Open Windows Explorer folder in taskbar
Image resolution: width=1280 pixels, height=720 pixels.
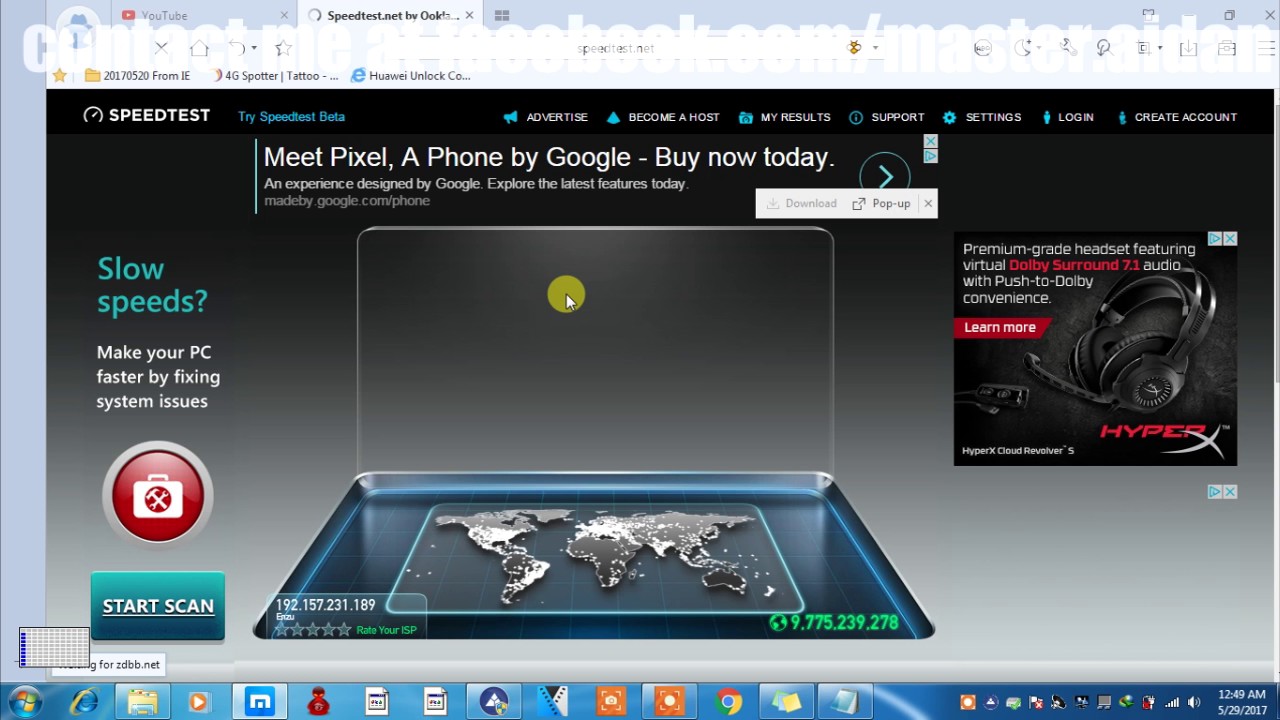142,702
